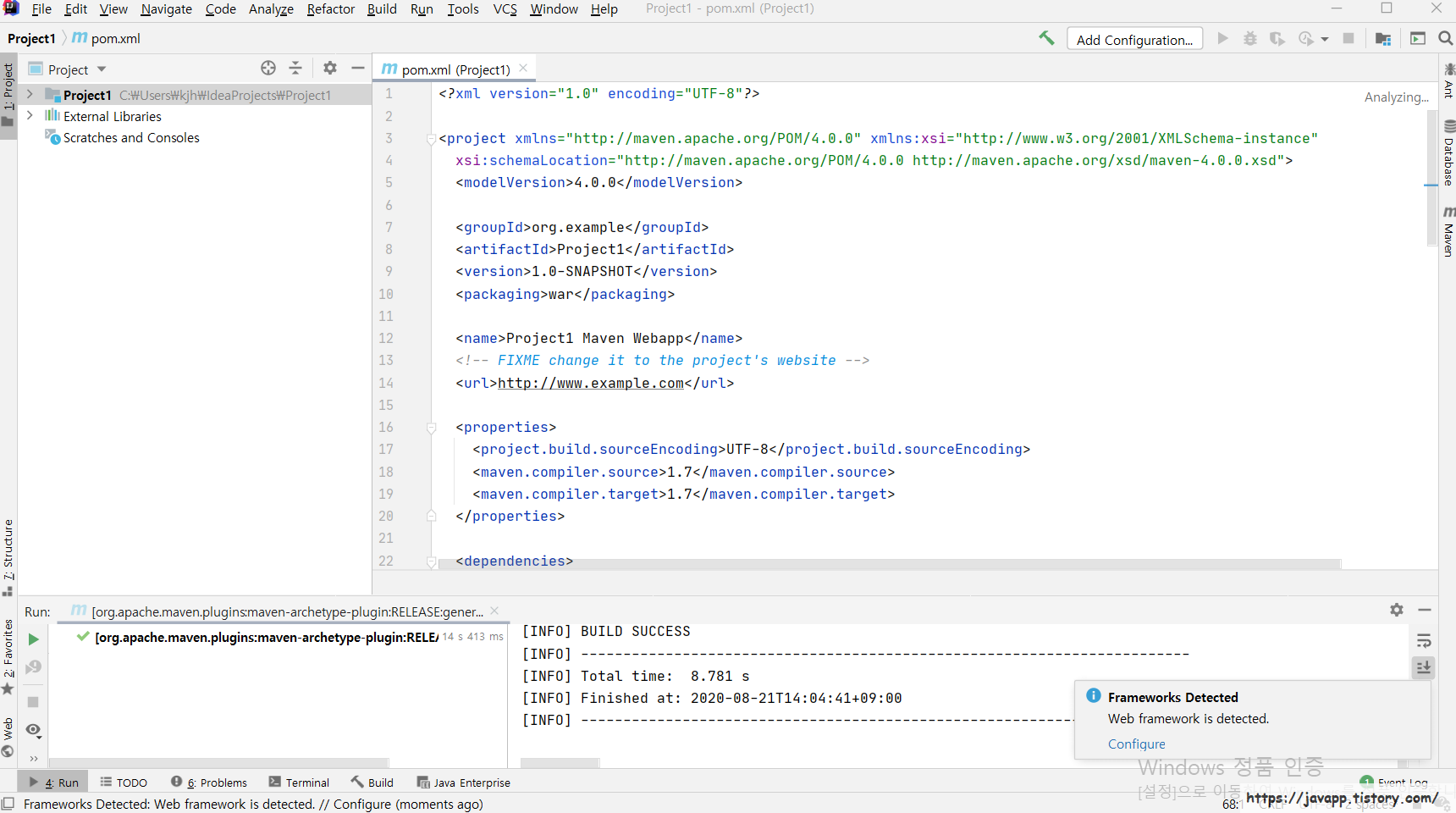Open Project panel gear settings
Screen dimensions: 1456x813
pyautogui.click(x=330, y=68)
